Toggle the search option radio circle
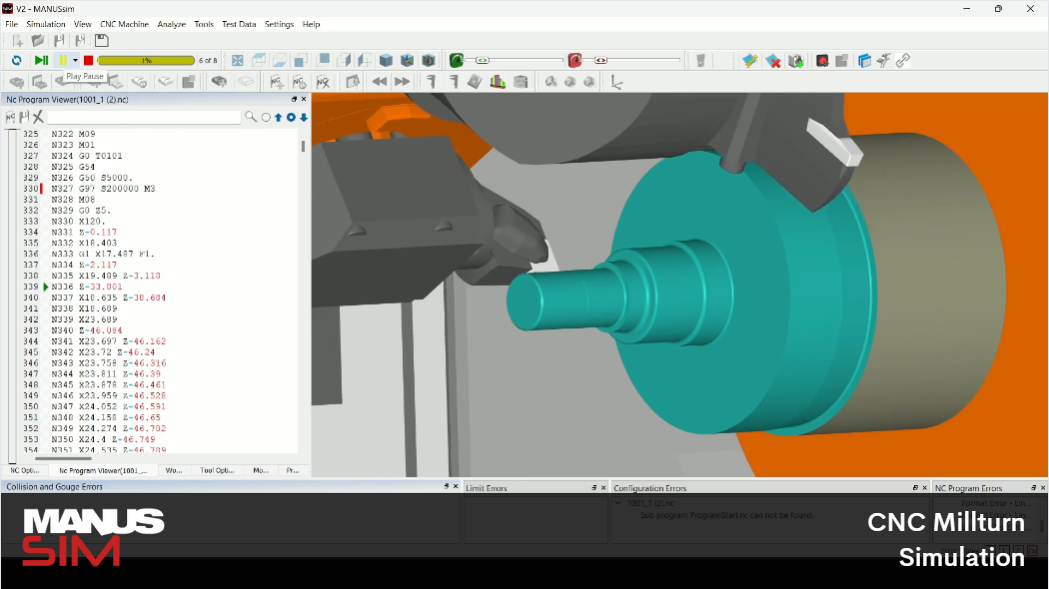Image resolution: width=1049 pixels, height=589 pixels. tap(266, 117)
